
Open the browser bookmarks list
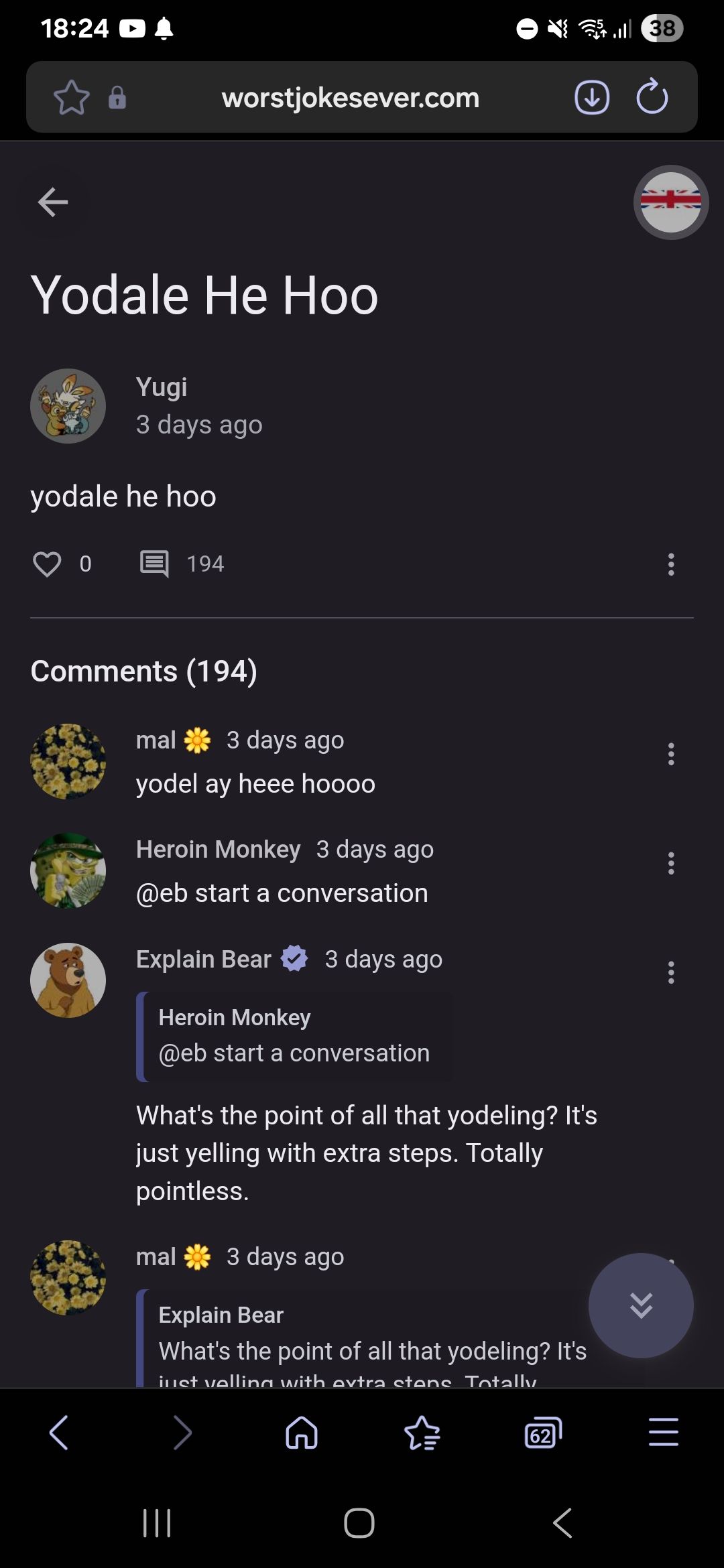[x=422, y=1433]
